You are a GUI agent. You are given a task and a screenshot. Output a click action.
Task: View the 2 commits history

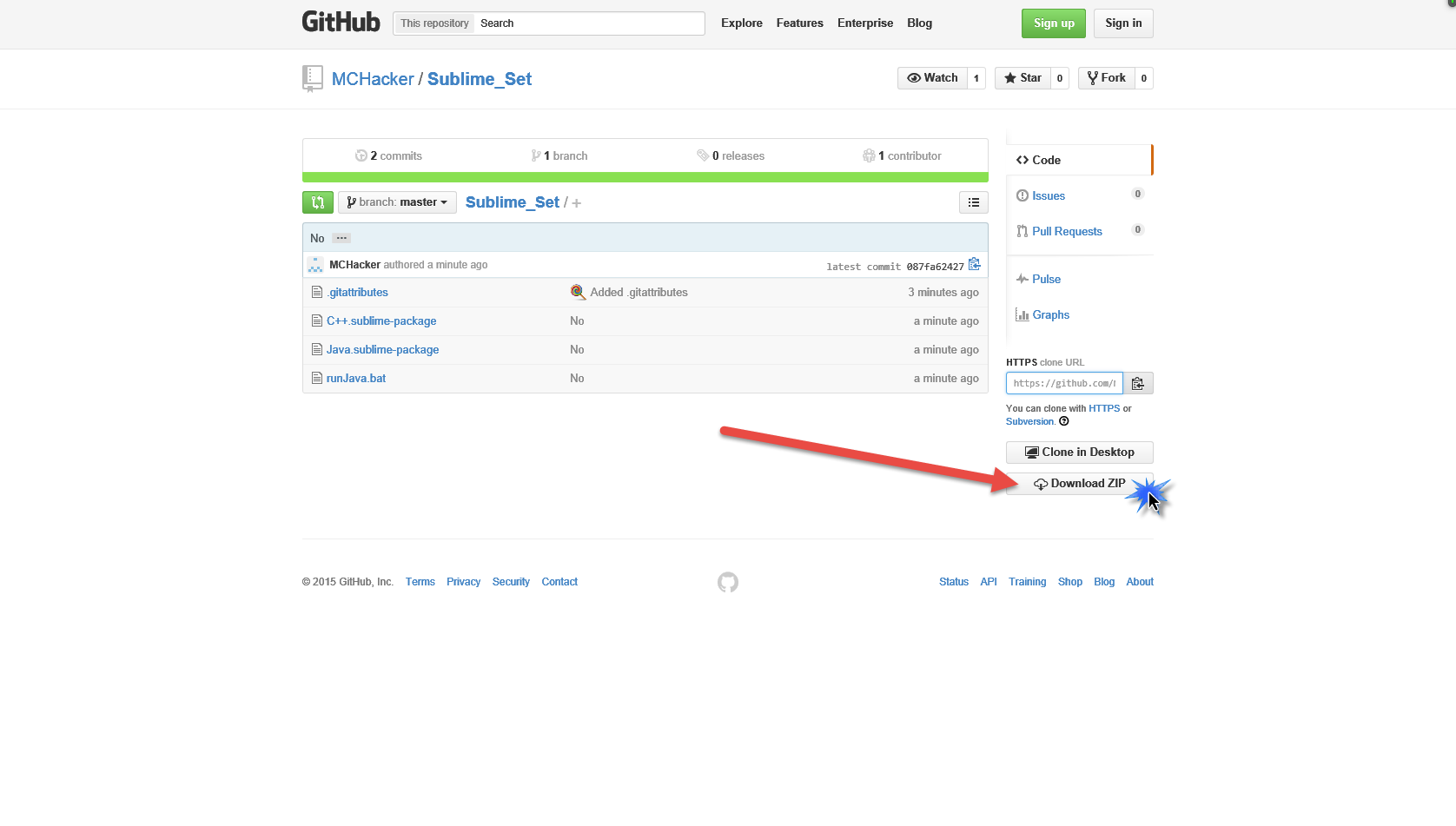click(388, 155)
